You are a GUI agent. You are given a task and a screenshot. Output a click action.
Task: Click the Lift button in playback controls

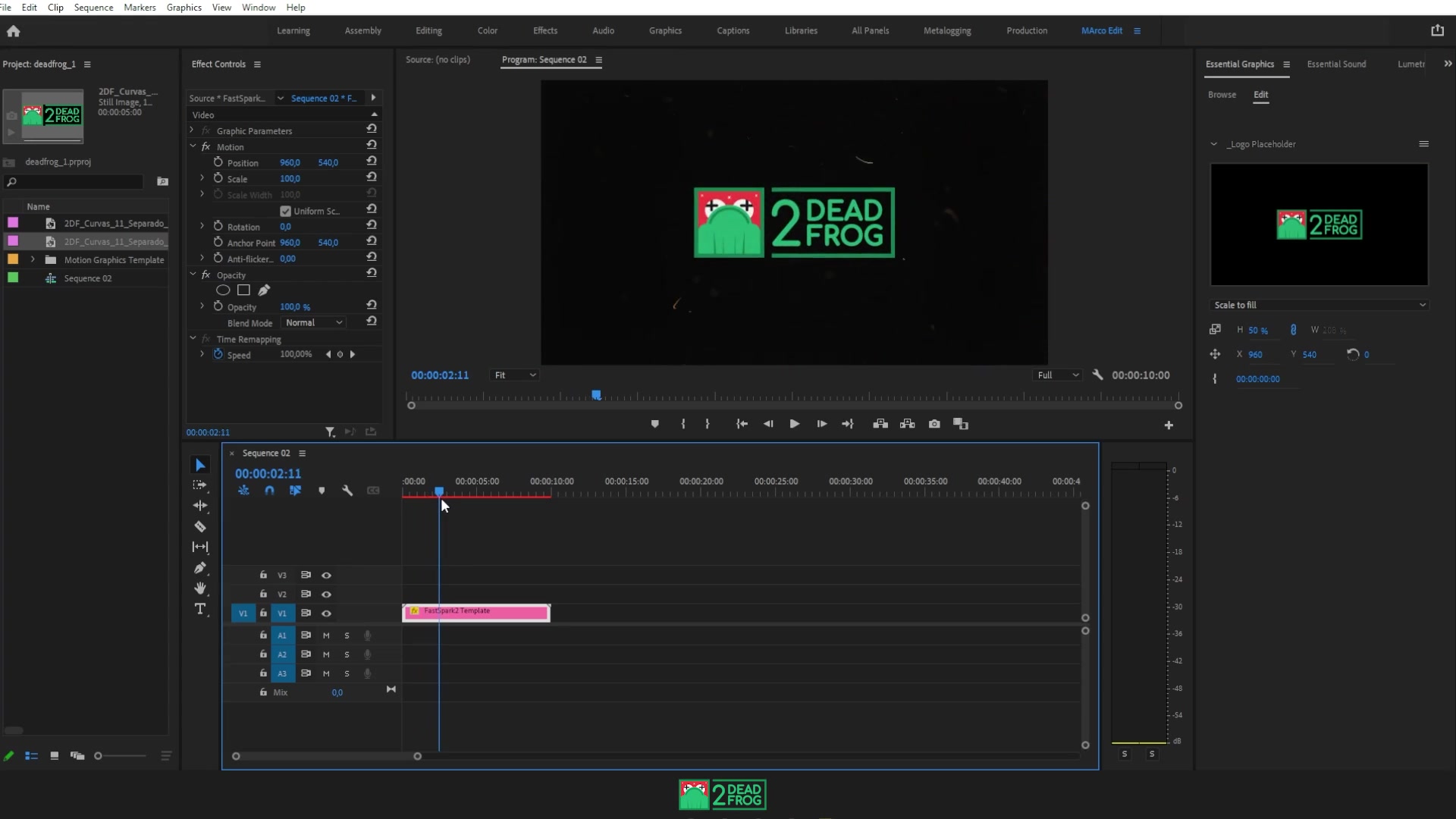click(879, 424)
